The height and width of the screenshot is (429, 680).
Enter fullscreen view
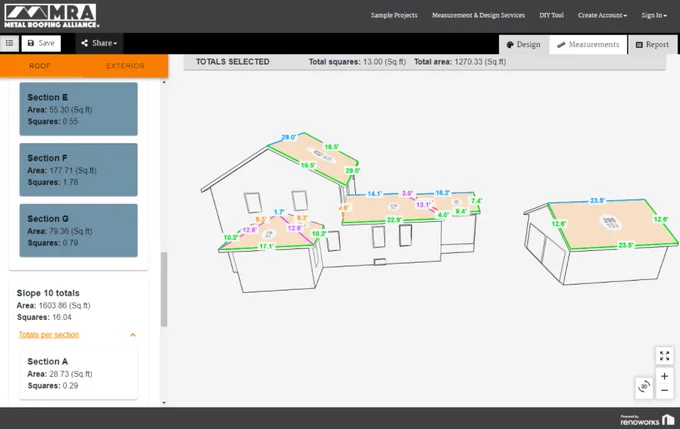pos(664,356)
